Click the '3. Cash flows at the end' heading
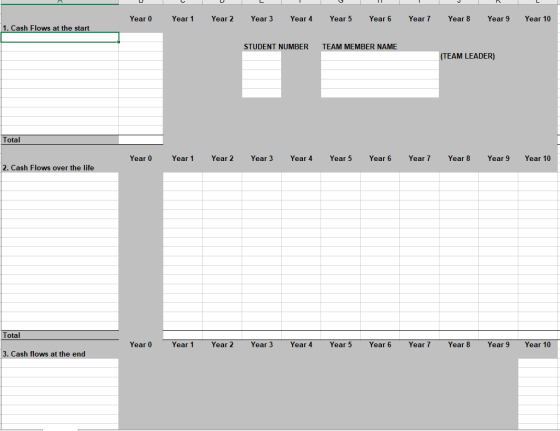 coord(44,354)
